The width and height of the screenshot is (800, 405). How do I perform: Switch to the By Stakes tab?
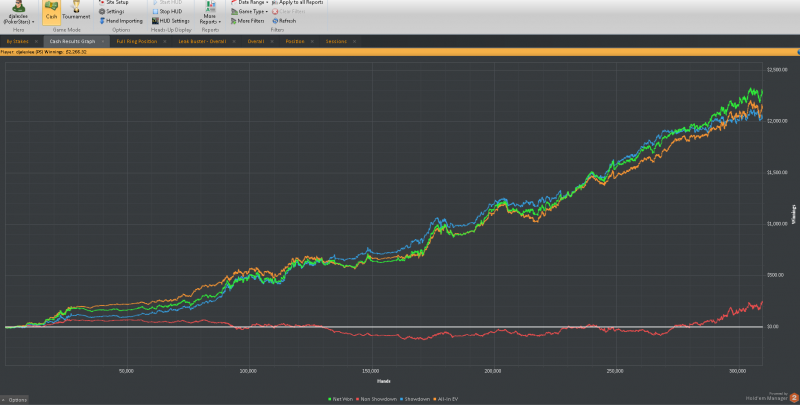point(19,41)
